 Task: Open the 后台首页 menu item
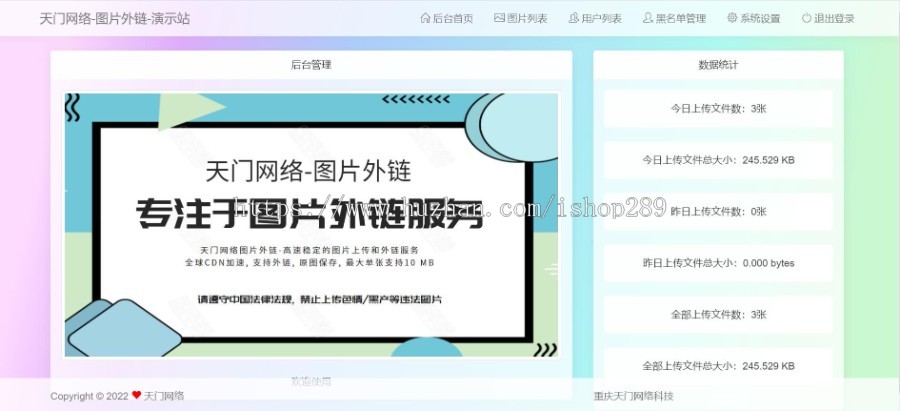(x=447, y=18)
